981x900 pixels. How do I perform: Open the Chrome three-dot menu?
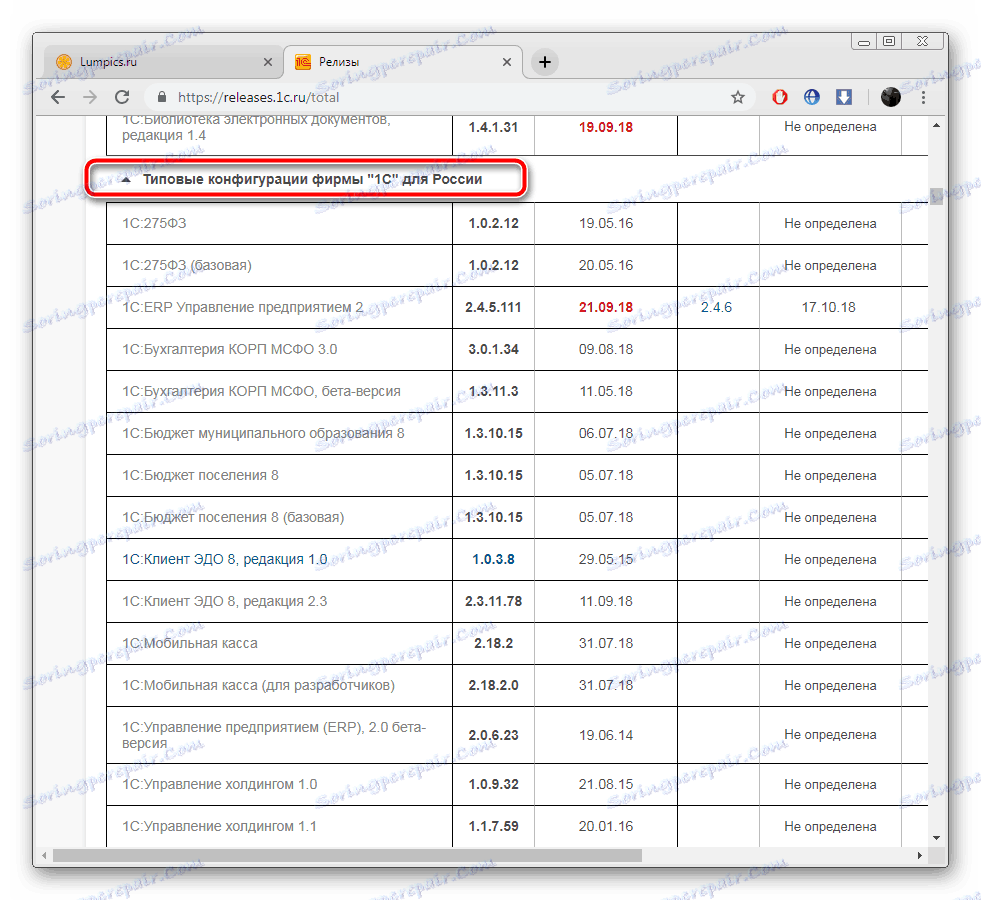click(x=923, y=98)
